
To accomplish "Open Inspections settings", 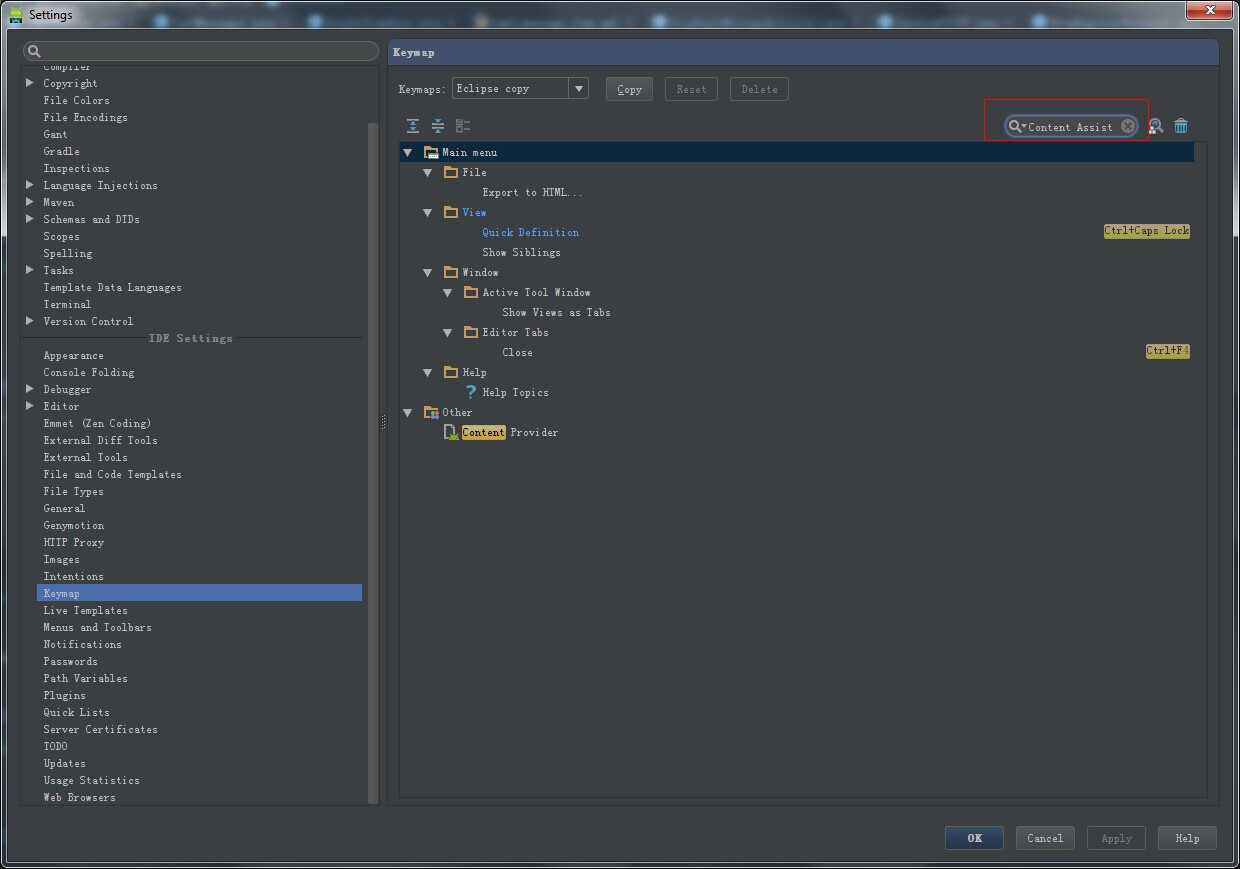I will [x=76, y=168].
